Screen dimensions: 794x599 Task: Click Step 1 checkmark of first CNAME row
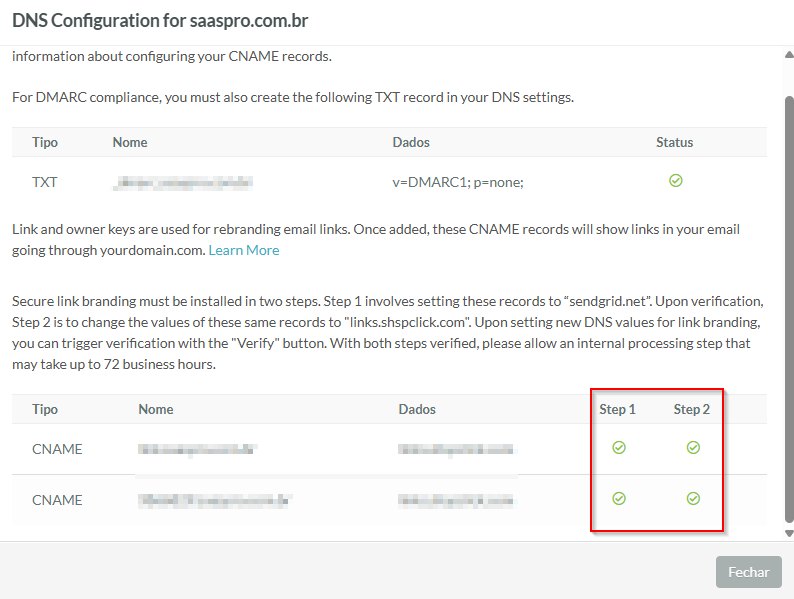[618, 448]
